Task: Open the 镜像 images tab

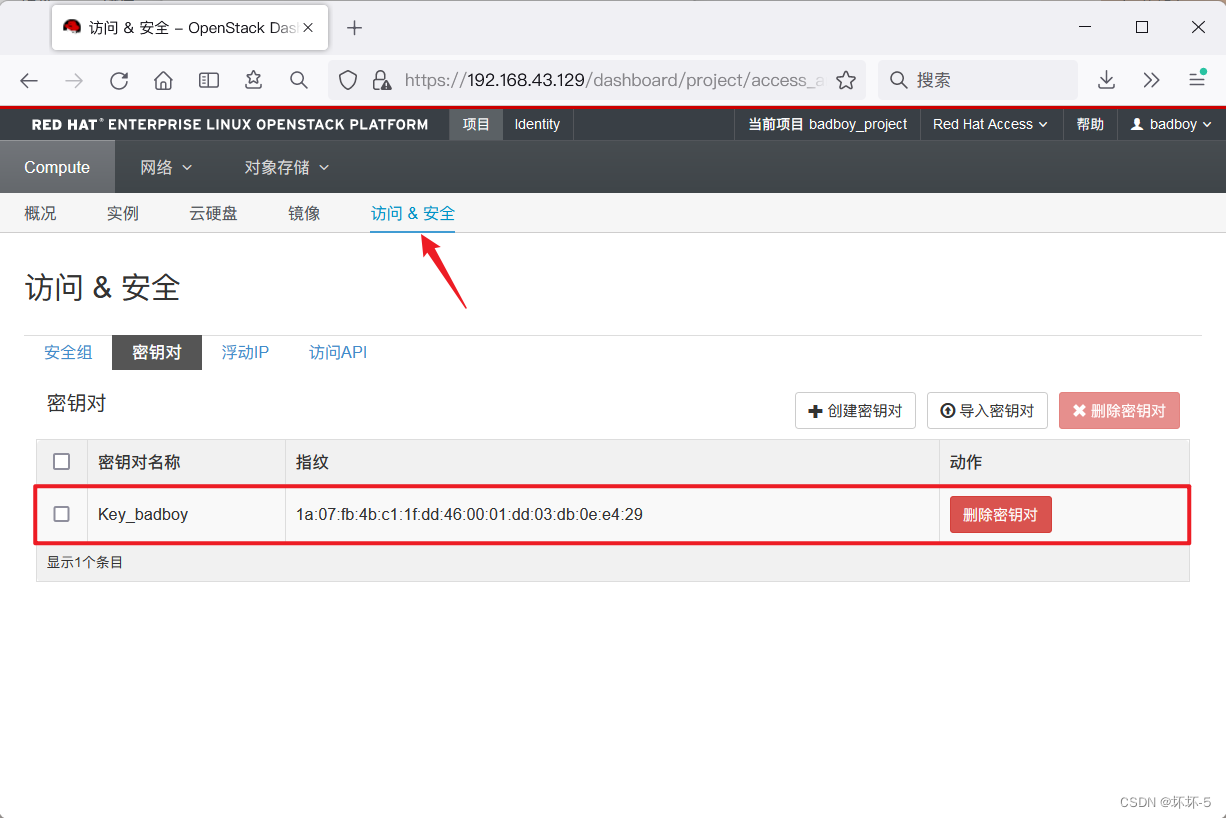Action: (x=304, y=213)
